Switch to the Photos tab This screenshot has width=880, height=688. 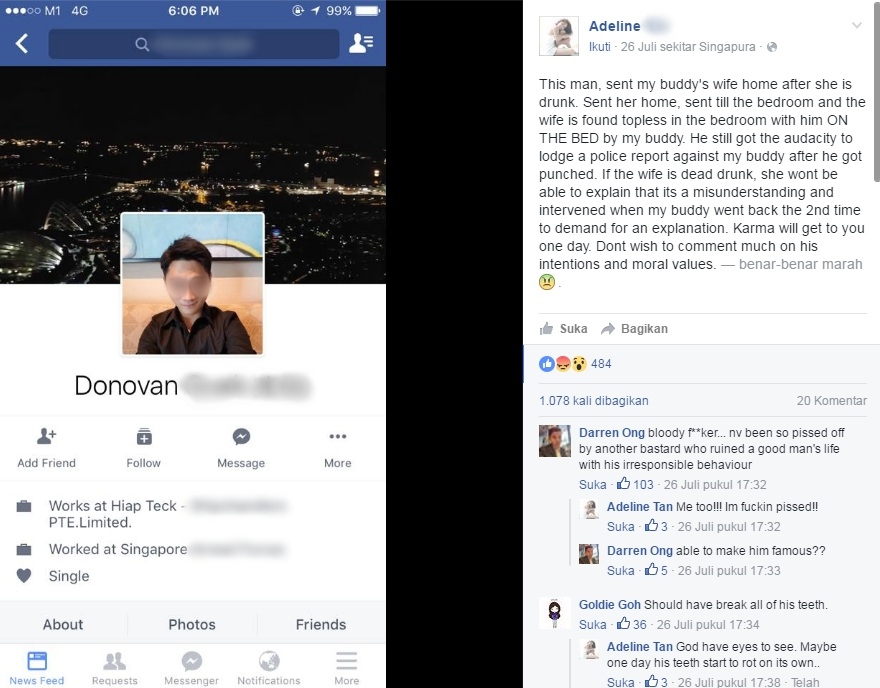click(x=192, y=625)
